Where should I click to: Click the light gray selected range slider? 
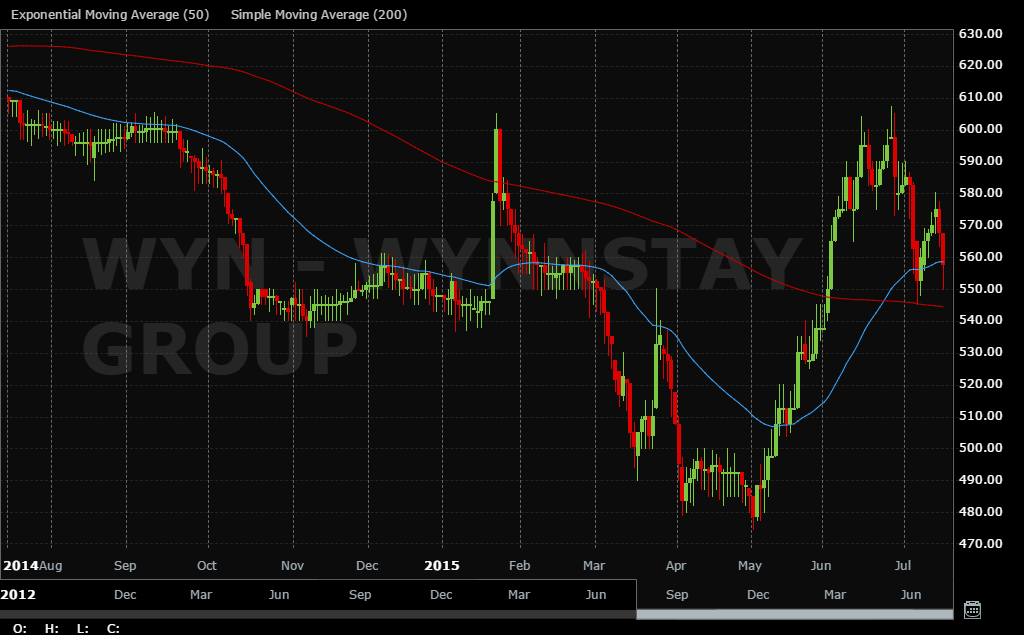pos(794,613)
